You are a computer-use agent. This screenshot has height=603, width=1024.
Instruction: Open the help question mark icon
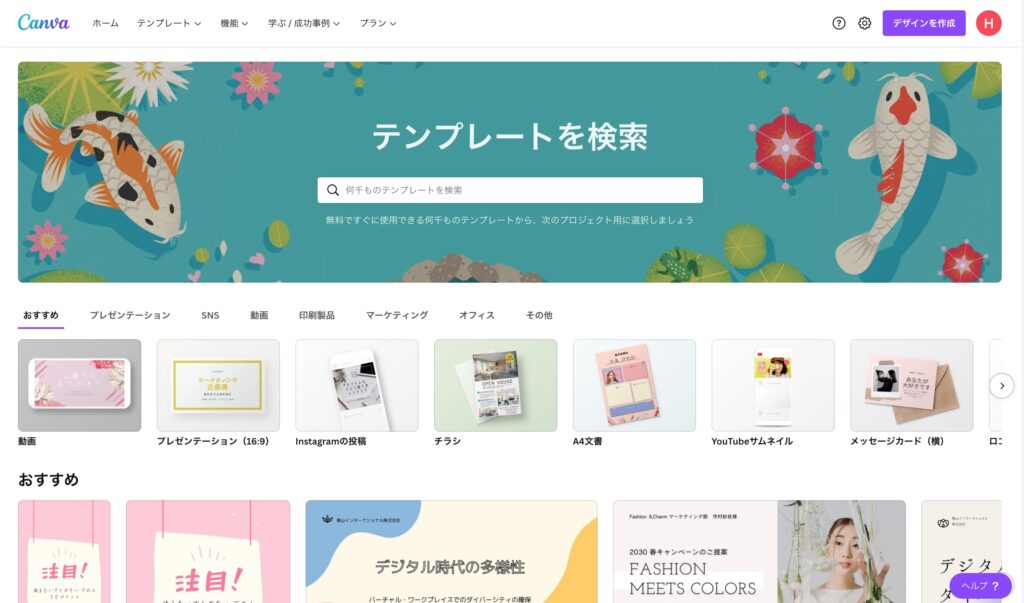(839, 24)
